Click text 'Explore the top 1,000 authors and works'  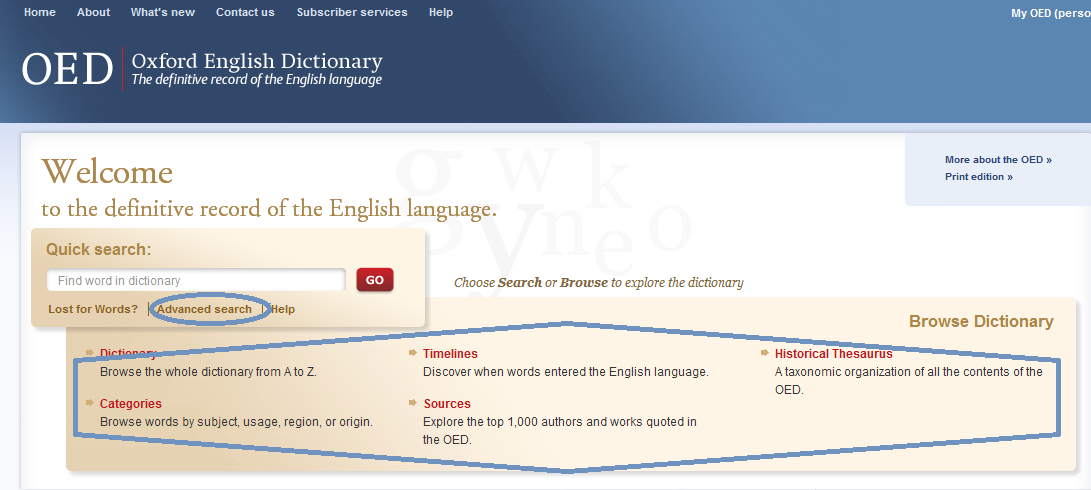[560, 422]
